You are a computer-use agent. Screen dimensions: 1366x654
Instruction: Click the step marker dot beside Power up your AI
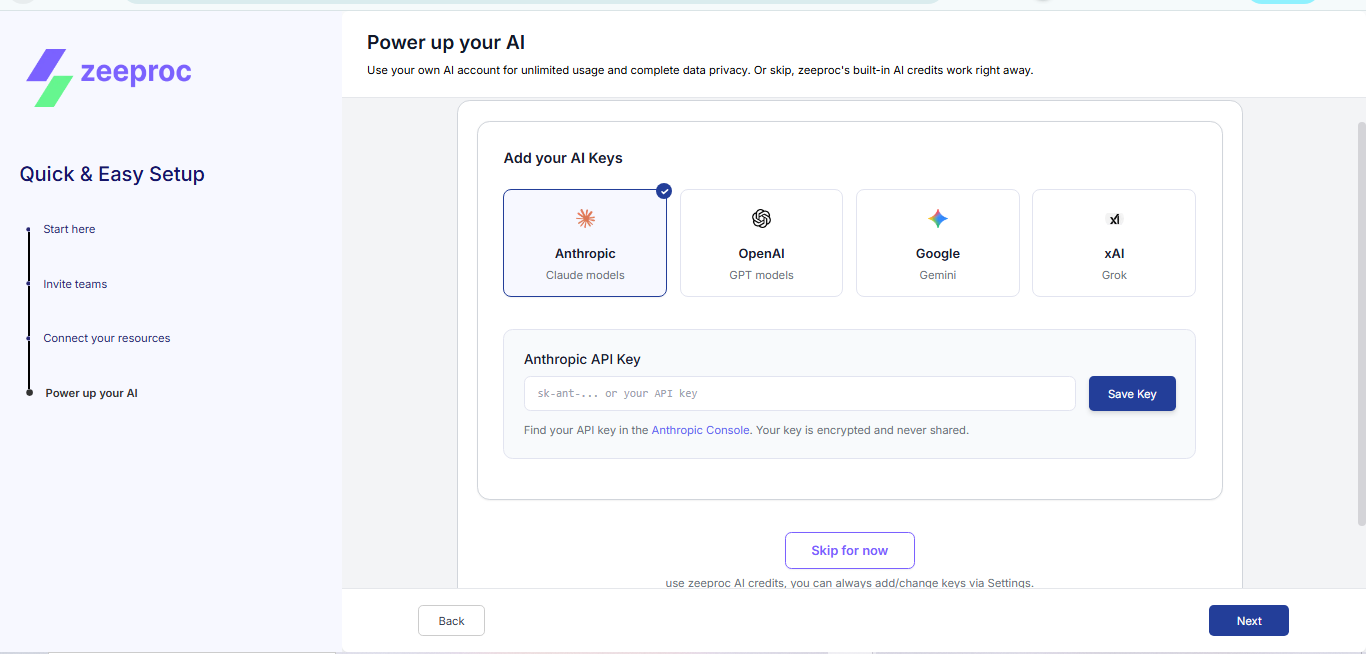(29, 393)
